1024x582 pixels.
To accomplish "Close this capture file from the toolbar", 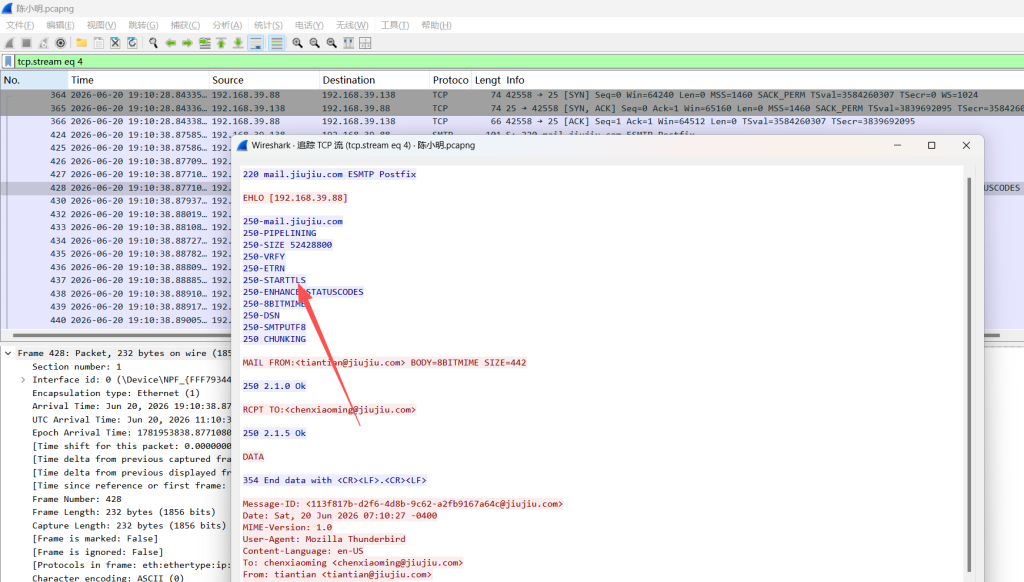I will [115, 43].
